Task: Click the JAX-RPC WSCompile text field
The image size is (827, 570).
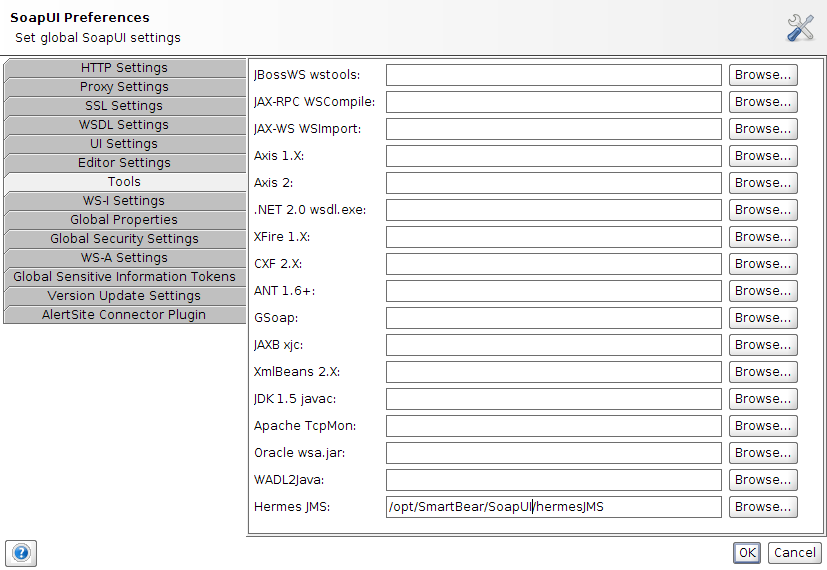Action: coord(554,102)
